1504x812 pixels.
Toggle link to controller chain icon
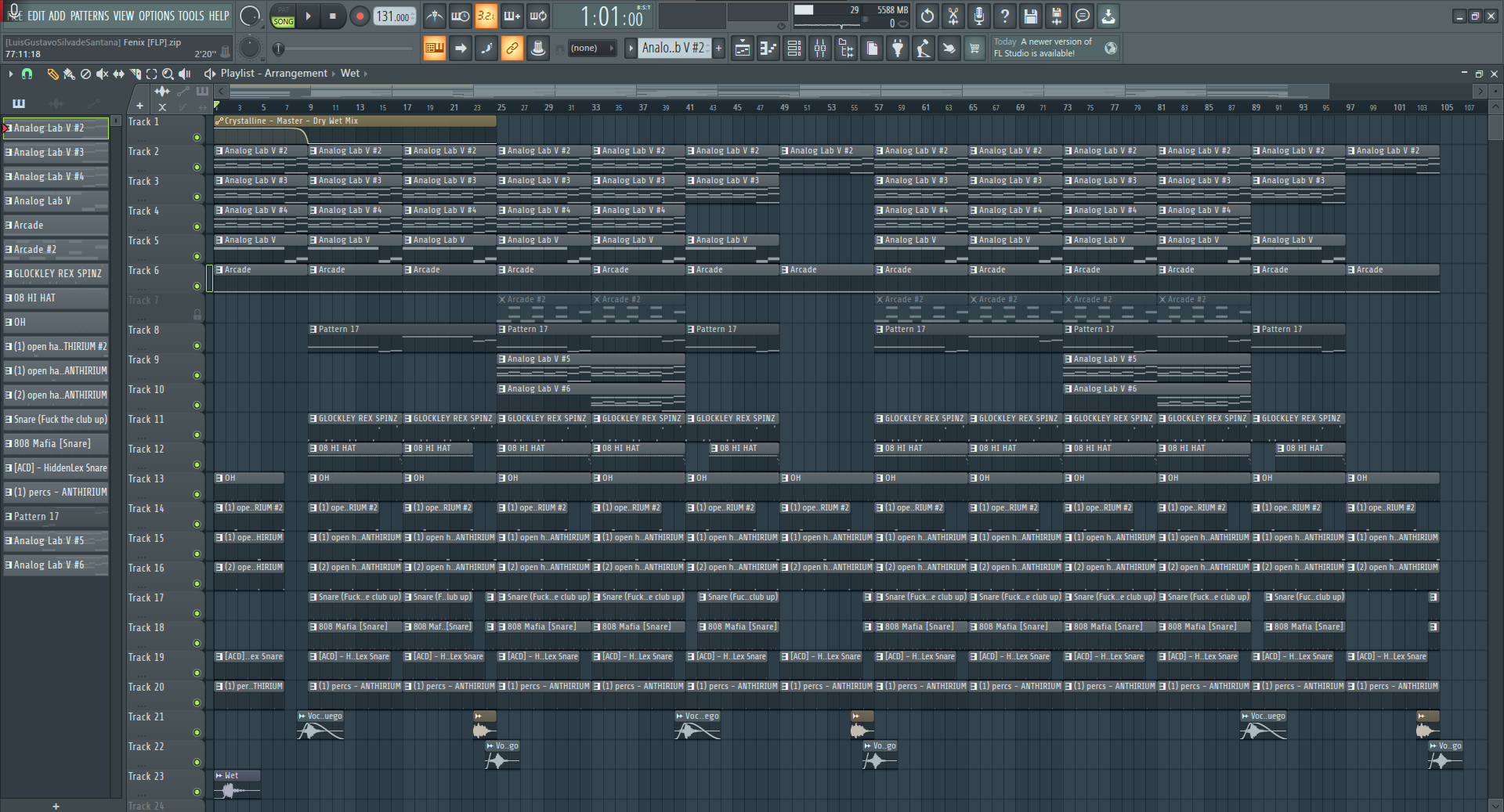pyautogui.click(x=512, y=49)
